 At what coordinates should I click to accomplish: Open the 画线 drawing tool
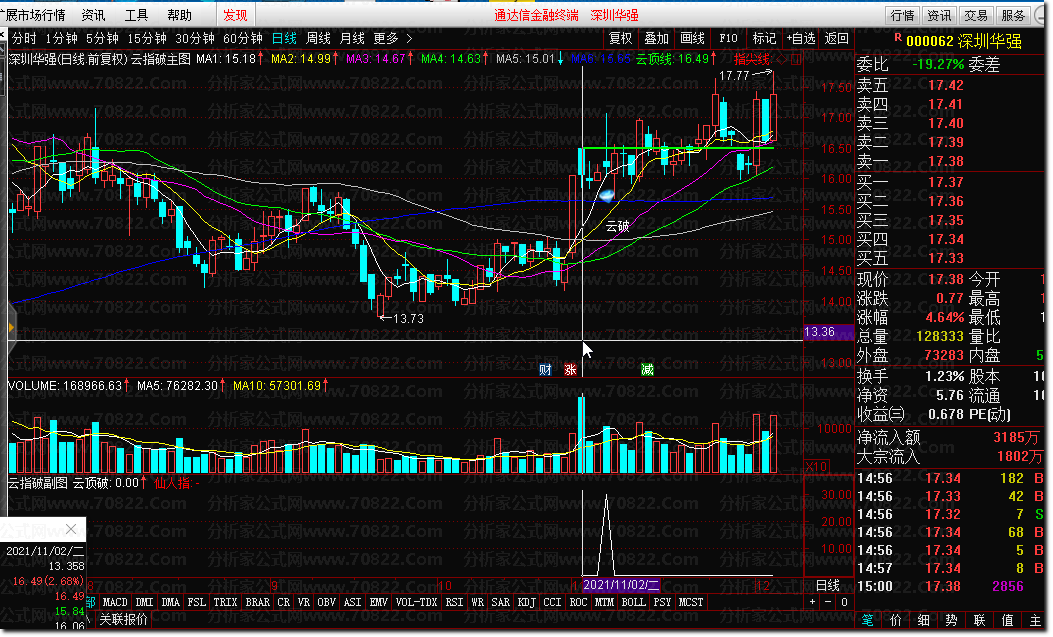pyautogui.click(x=692, y=39)
